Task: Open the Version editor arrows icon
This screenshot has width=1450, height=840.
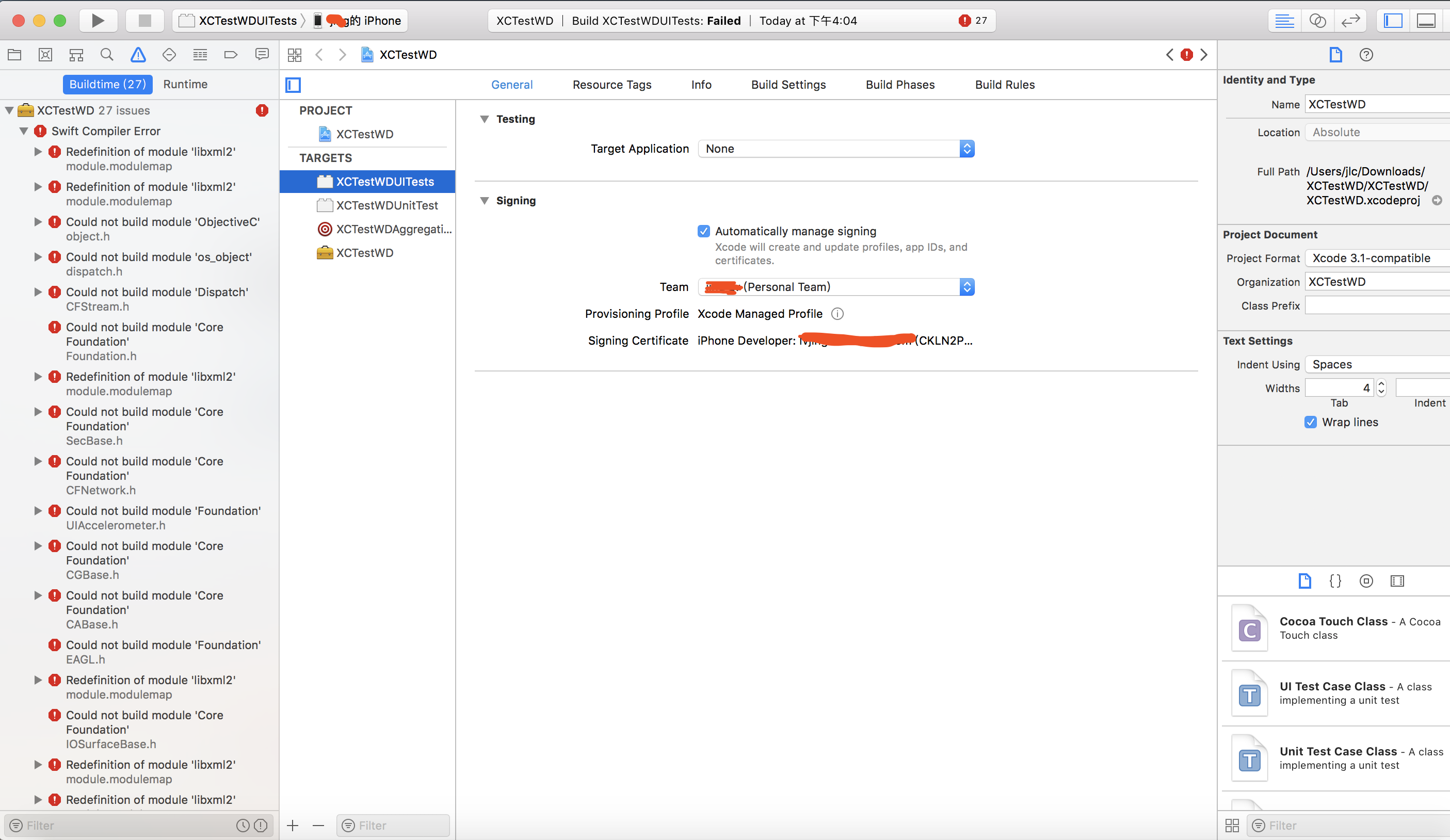Action: [x=1350, y=21]
